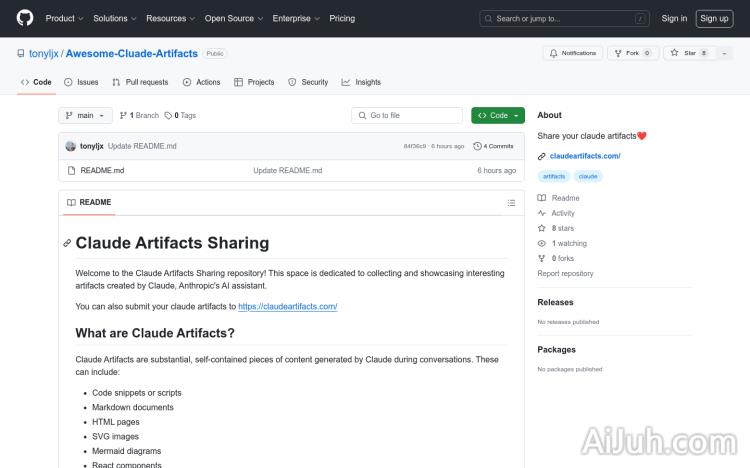Screen dimensions: 750x468
Task: Open the latest commit message Update README.md
Action: (142, 146)
